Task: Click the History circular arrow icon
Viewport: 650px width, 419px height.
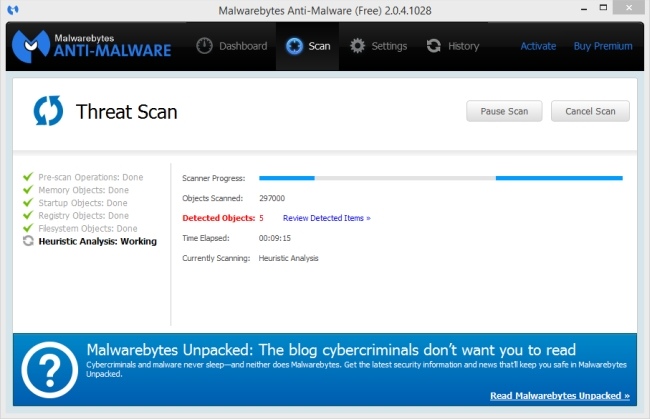Action: 434,46
